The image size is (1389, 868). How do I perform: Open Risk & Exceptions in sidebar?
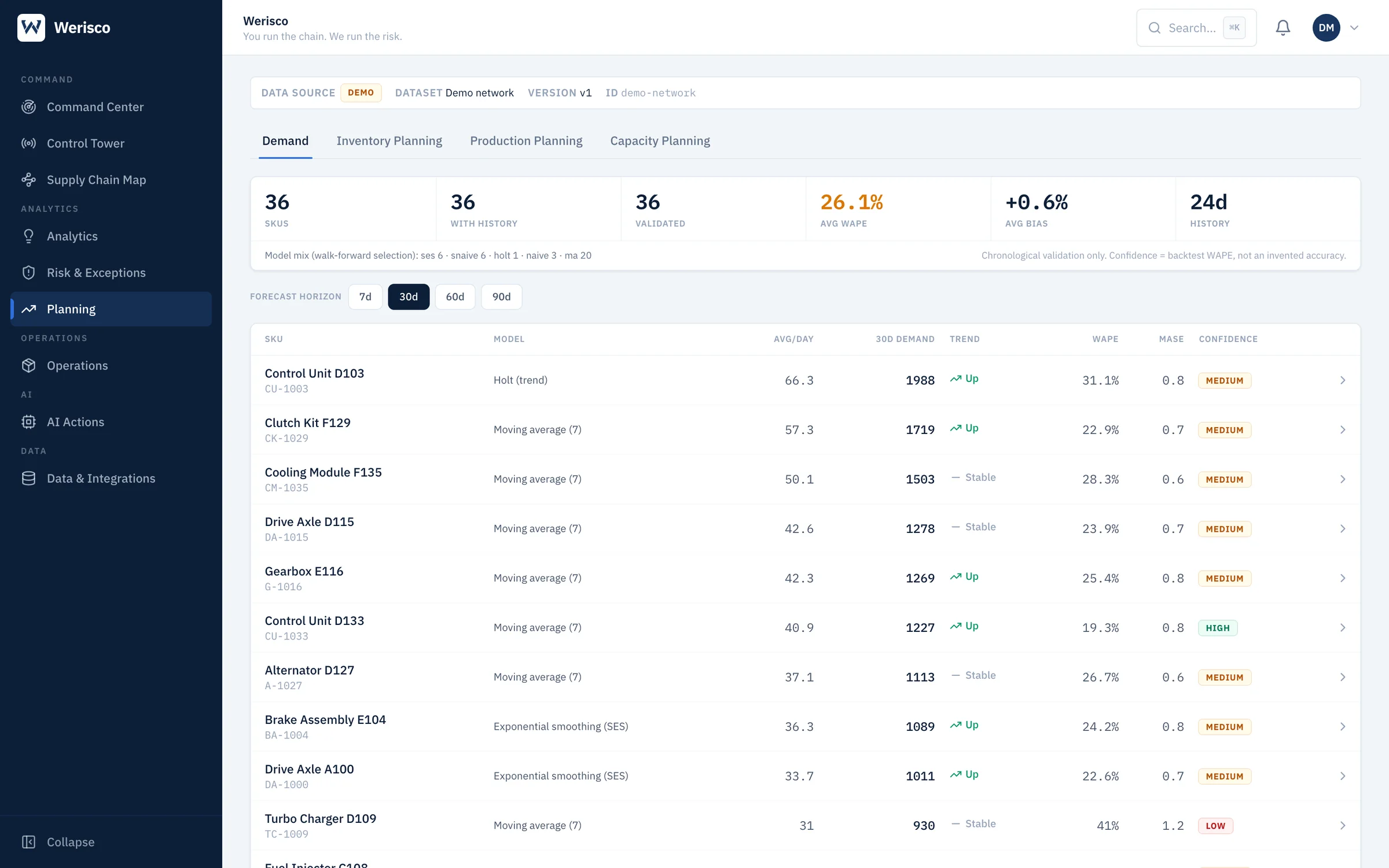pos(111,273)
